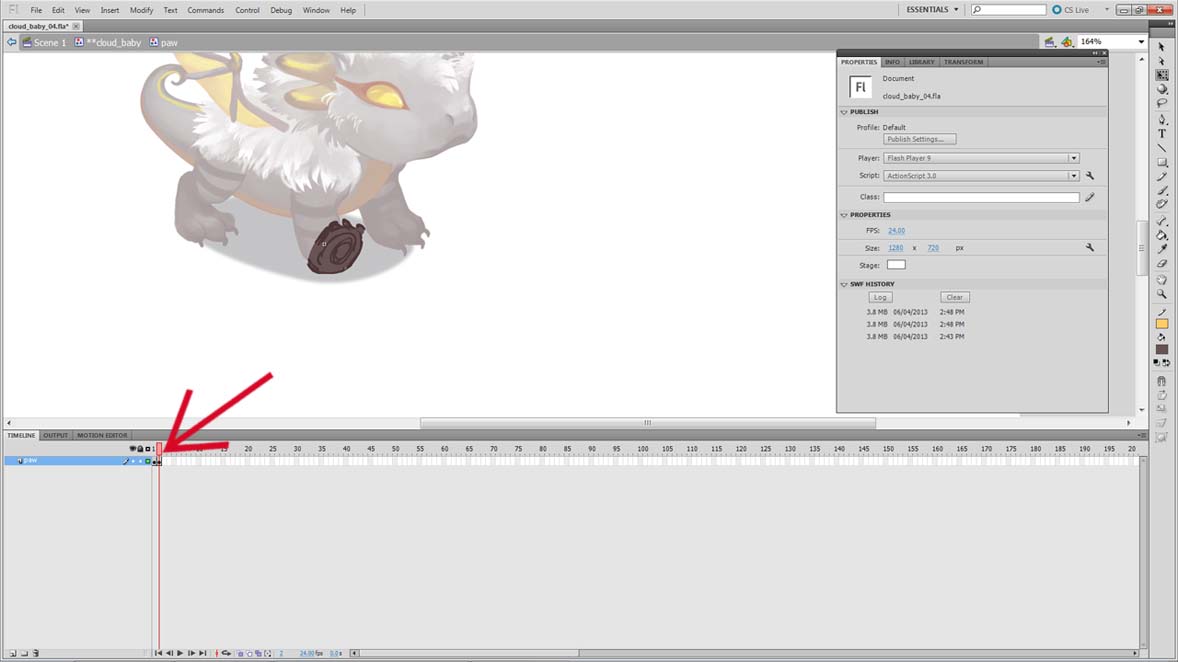Viewport: 1178px width, 662px height.
Task: Go back with edit bar arrow
Action: point(11,43)
